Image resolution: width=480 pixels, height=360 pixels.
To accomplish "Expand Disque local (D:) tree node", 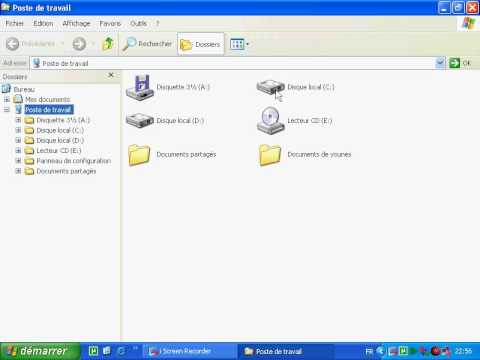I will click(18, 140).
